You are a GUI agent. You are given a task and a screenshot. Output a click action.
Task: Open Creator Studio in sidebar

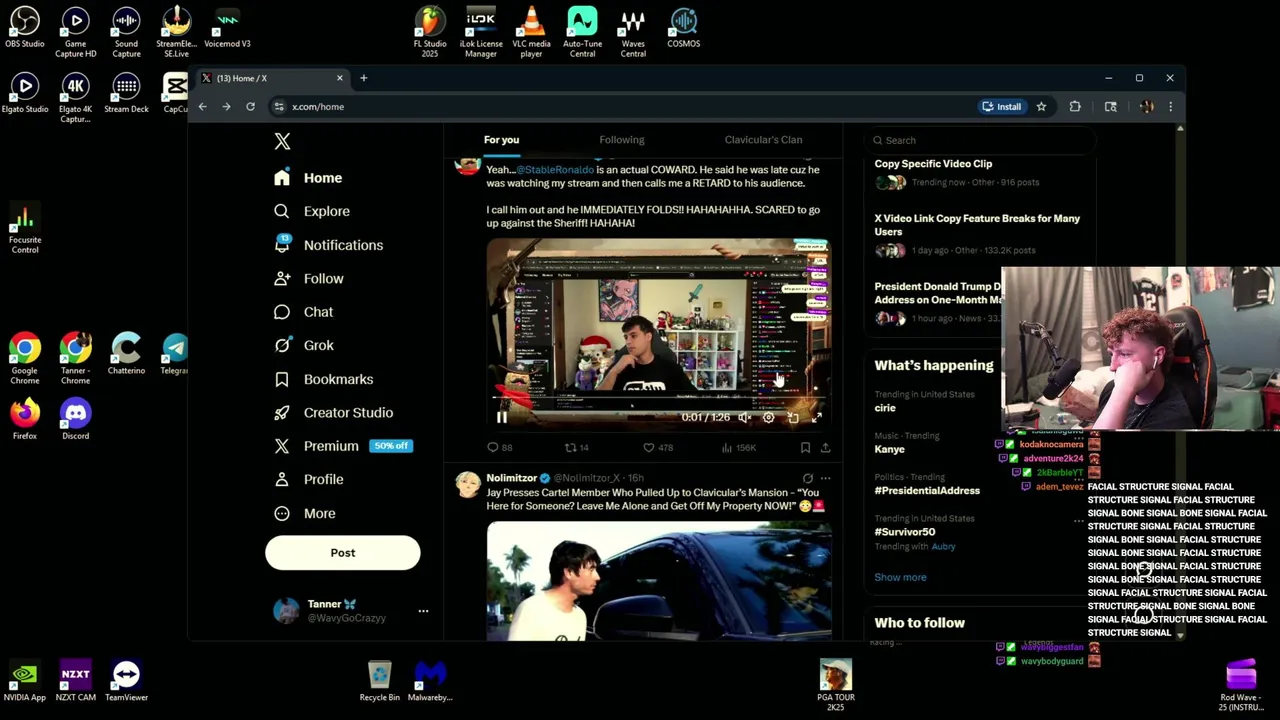pyautogui.click(x=334, y=412)
